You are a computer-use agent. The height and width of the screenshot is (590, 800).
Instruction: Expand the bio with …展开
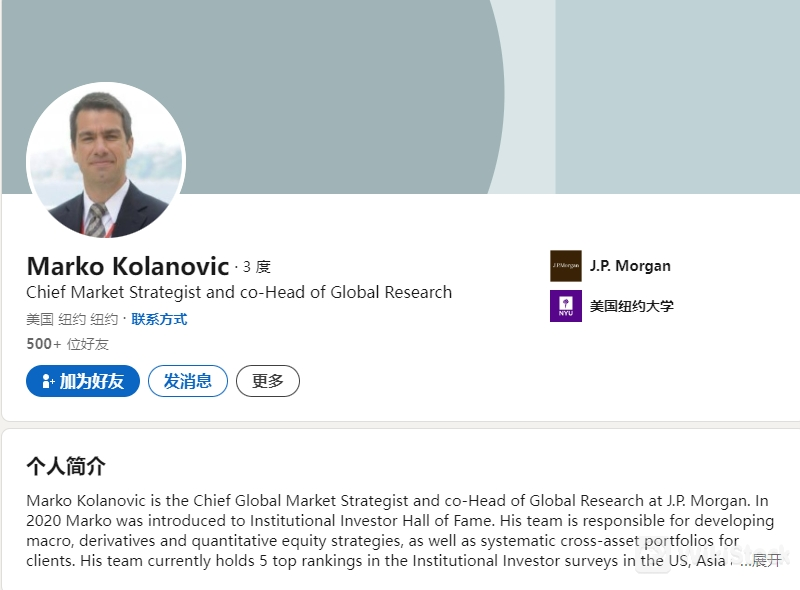765,560
